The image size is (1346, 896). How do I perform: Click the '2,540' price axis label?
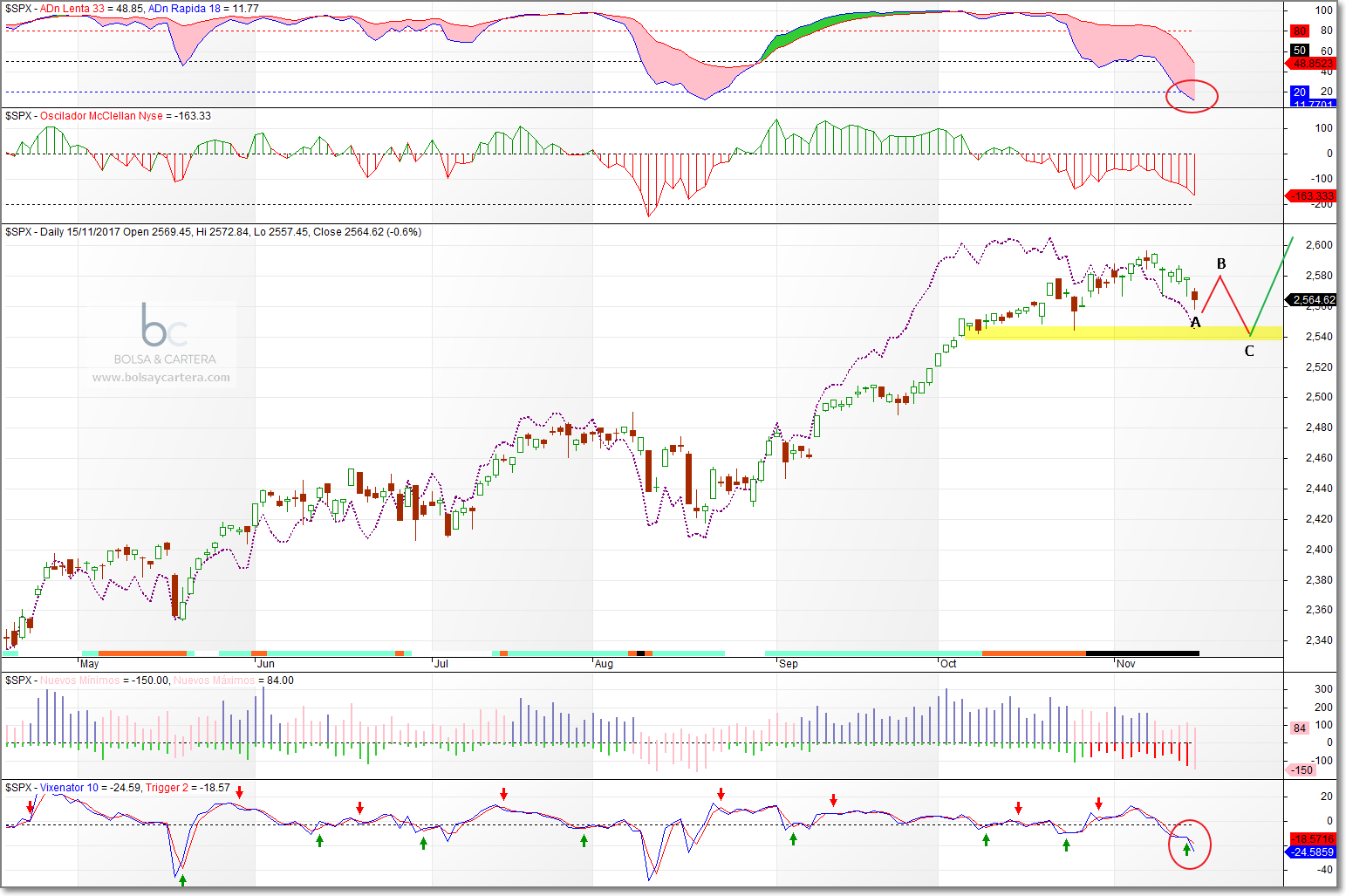(1319, 337)
